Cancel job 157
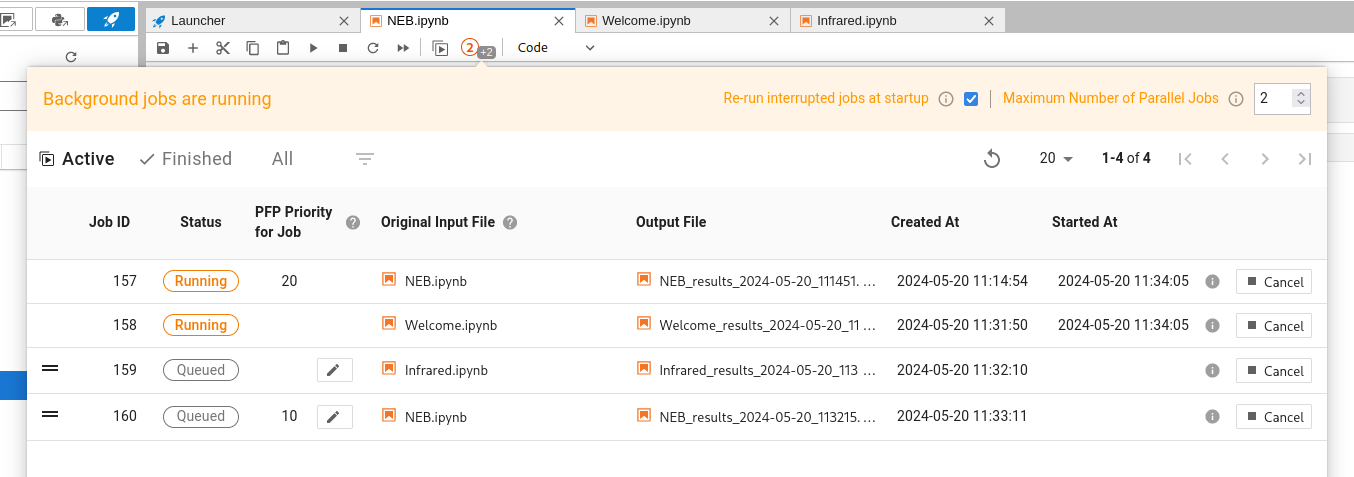The image size is (1354, 477). coord(1274,282)
